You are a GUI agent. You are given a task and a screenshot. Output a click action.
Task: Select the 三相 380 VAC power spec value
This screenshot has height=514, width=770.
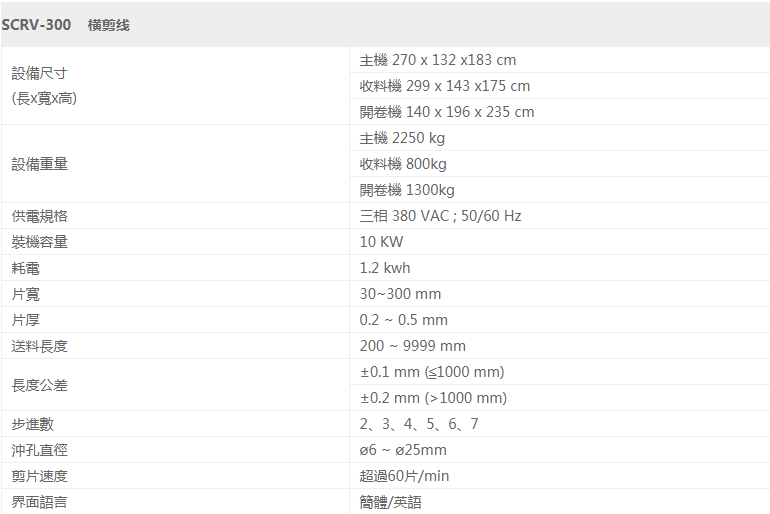pyautogui.click(x=440, y=216)
